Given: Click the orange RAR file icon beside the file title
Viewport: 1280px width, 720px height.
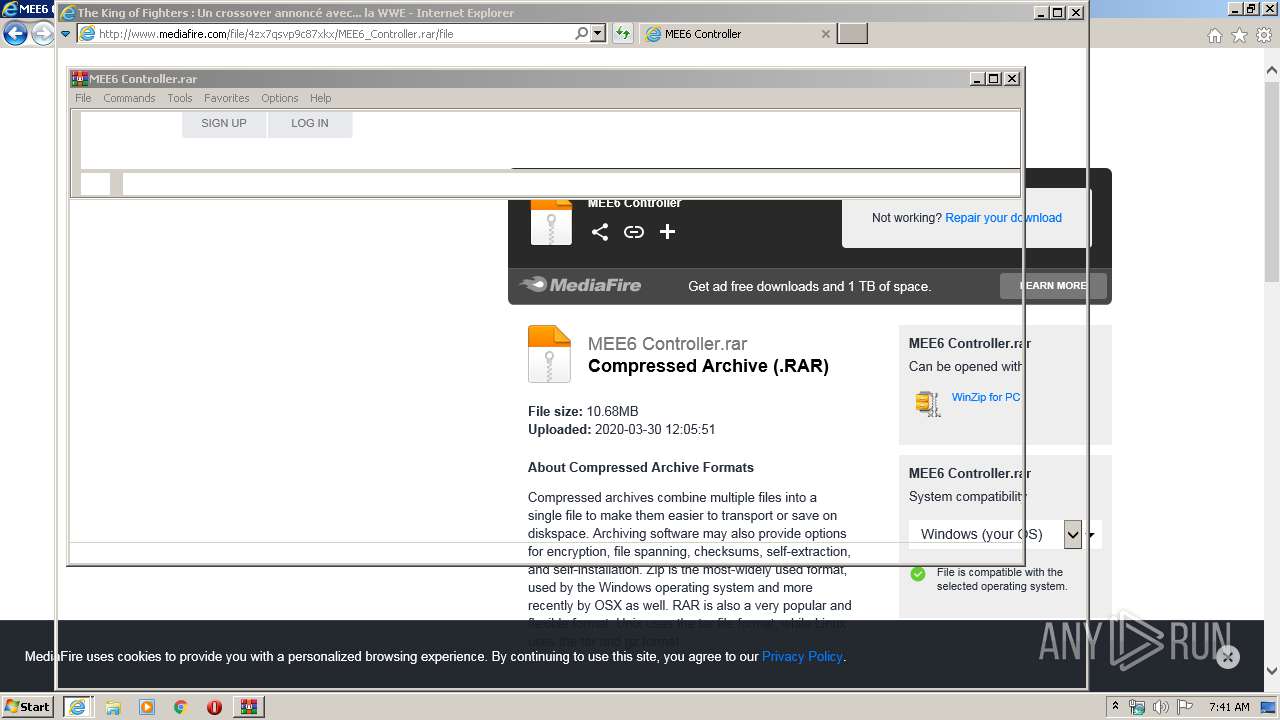Looking at the screenshot, I should point(549,354).
